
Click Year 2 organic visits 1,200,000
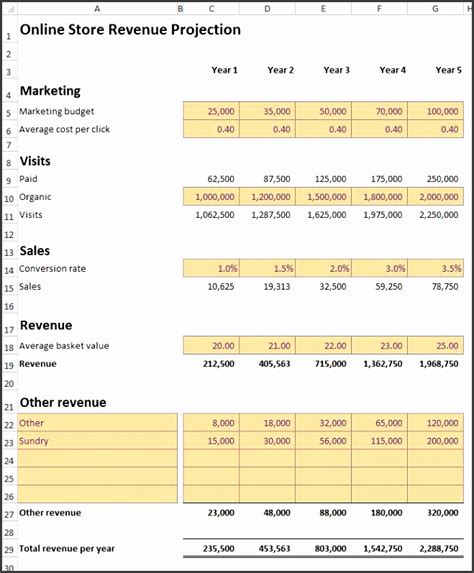point(268,197)
